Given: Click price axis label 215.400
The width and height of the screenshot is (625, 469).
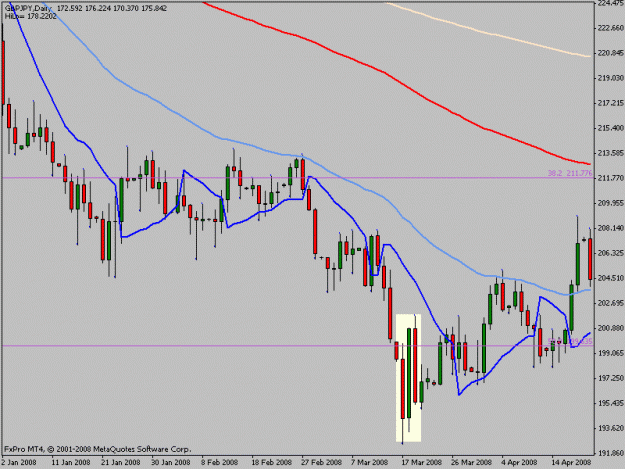Looking at the screenshot, I should [x=610, y=128].
